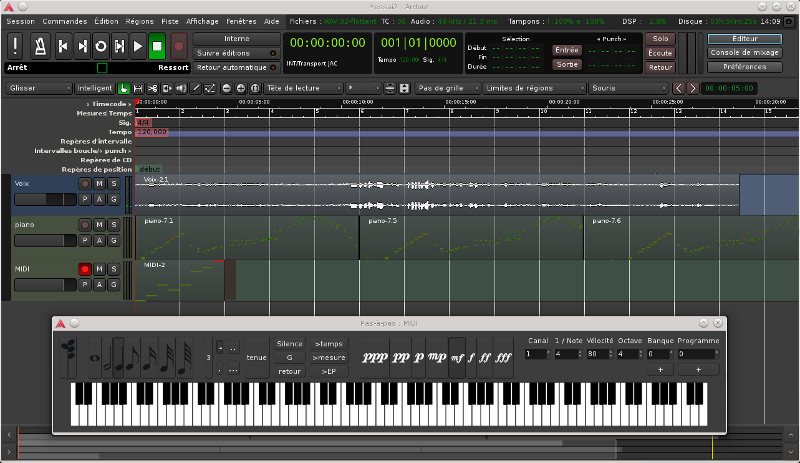Toggle the metronome click icon
This screenshot has height=463, width=800.
40,45
